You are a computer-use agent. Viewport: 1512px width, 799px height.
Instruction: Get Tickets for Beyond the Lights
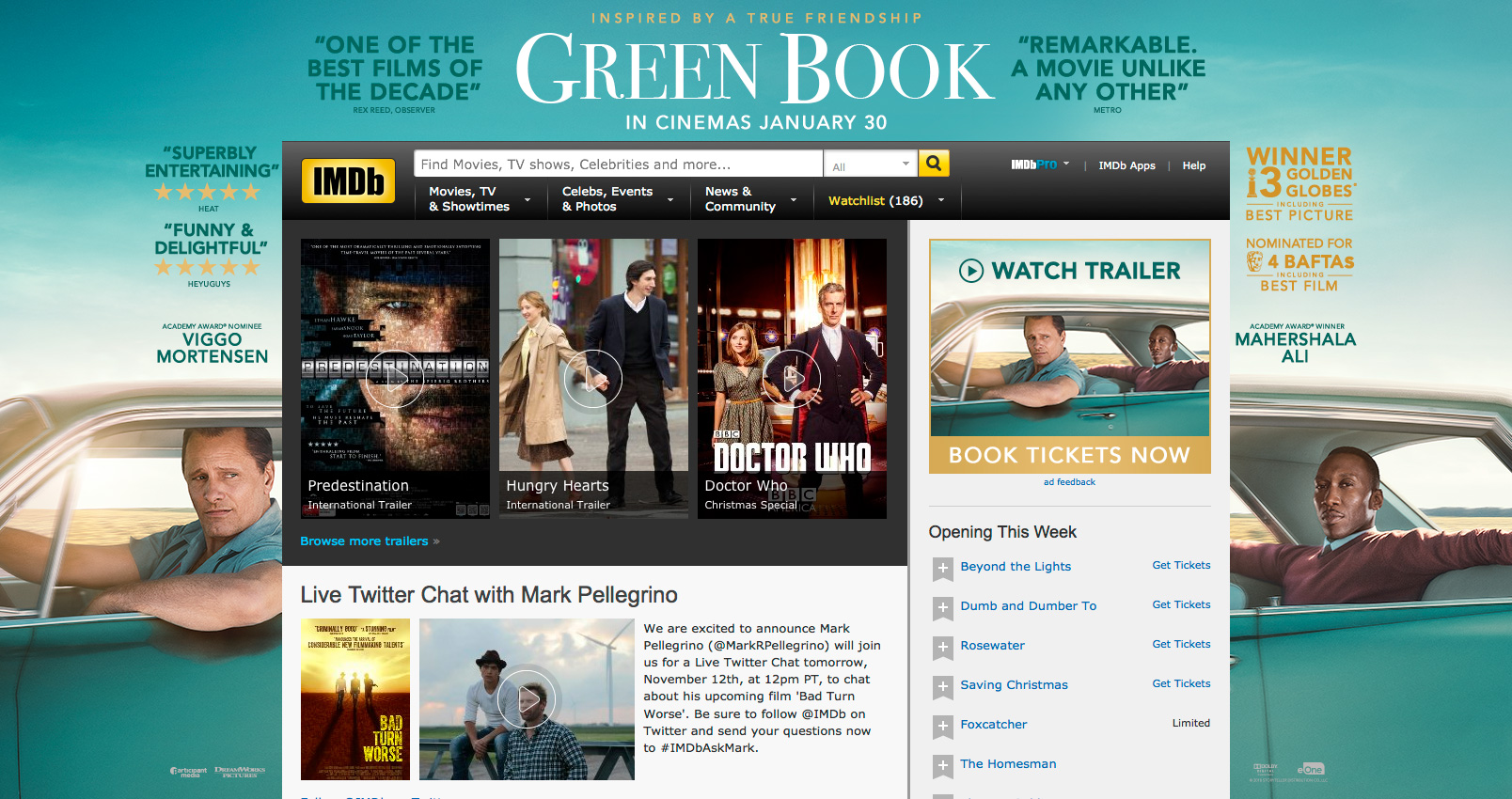[1181, 565]
